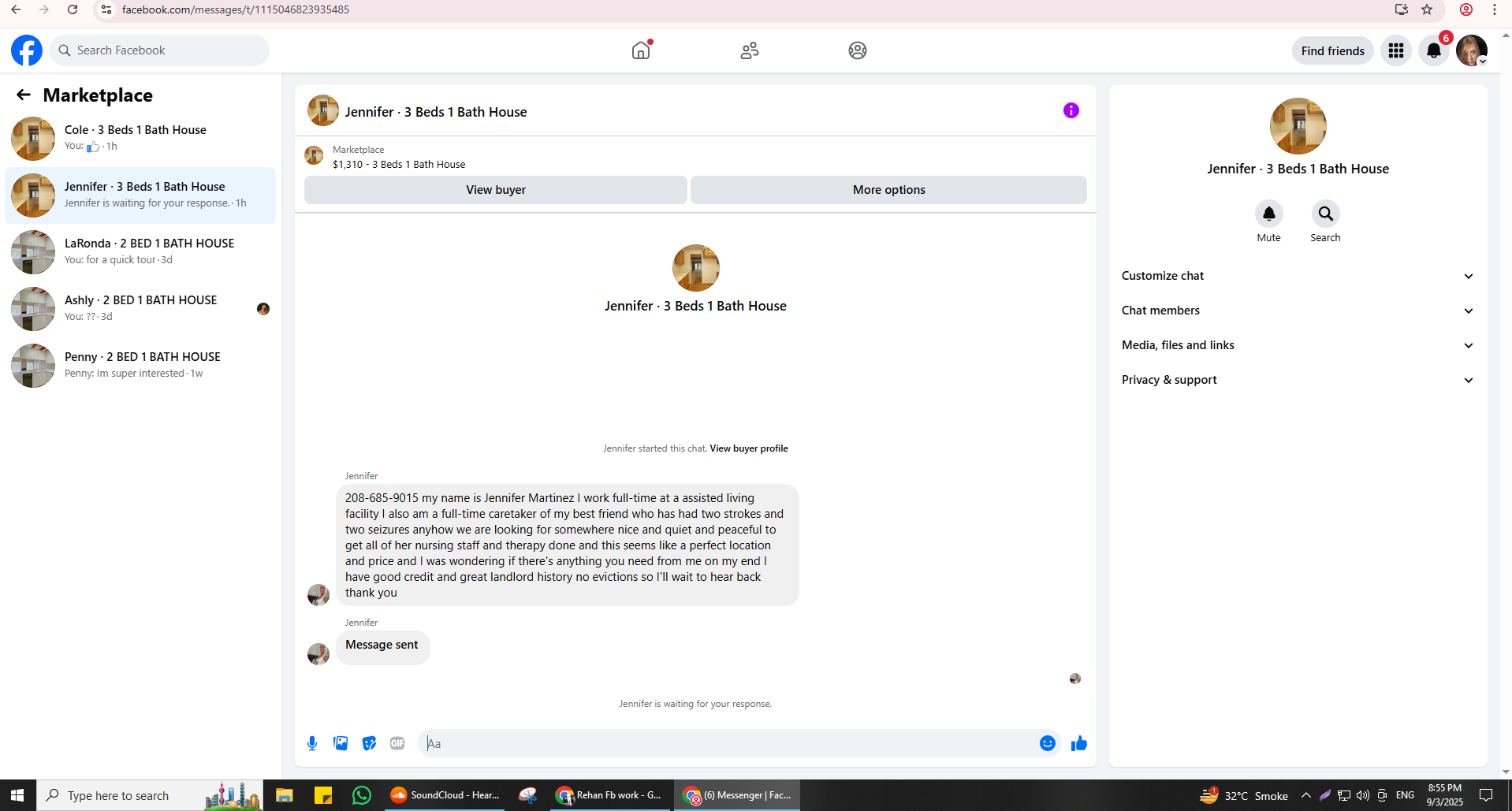The image size is (1512, 811).
Task: Switch to Rehan Fb work Chrome window
Action: click(x=609, y=795)
